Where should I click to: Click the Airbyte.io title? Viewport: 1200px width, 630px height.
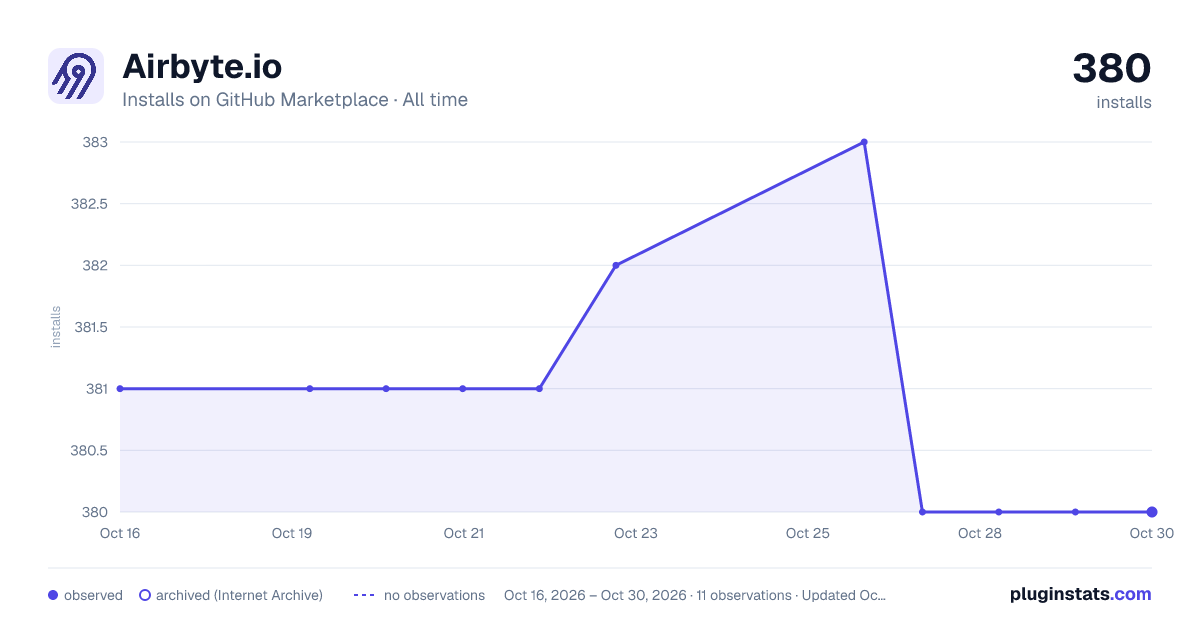[x=202, y=66]
